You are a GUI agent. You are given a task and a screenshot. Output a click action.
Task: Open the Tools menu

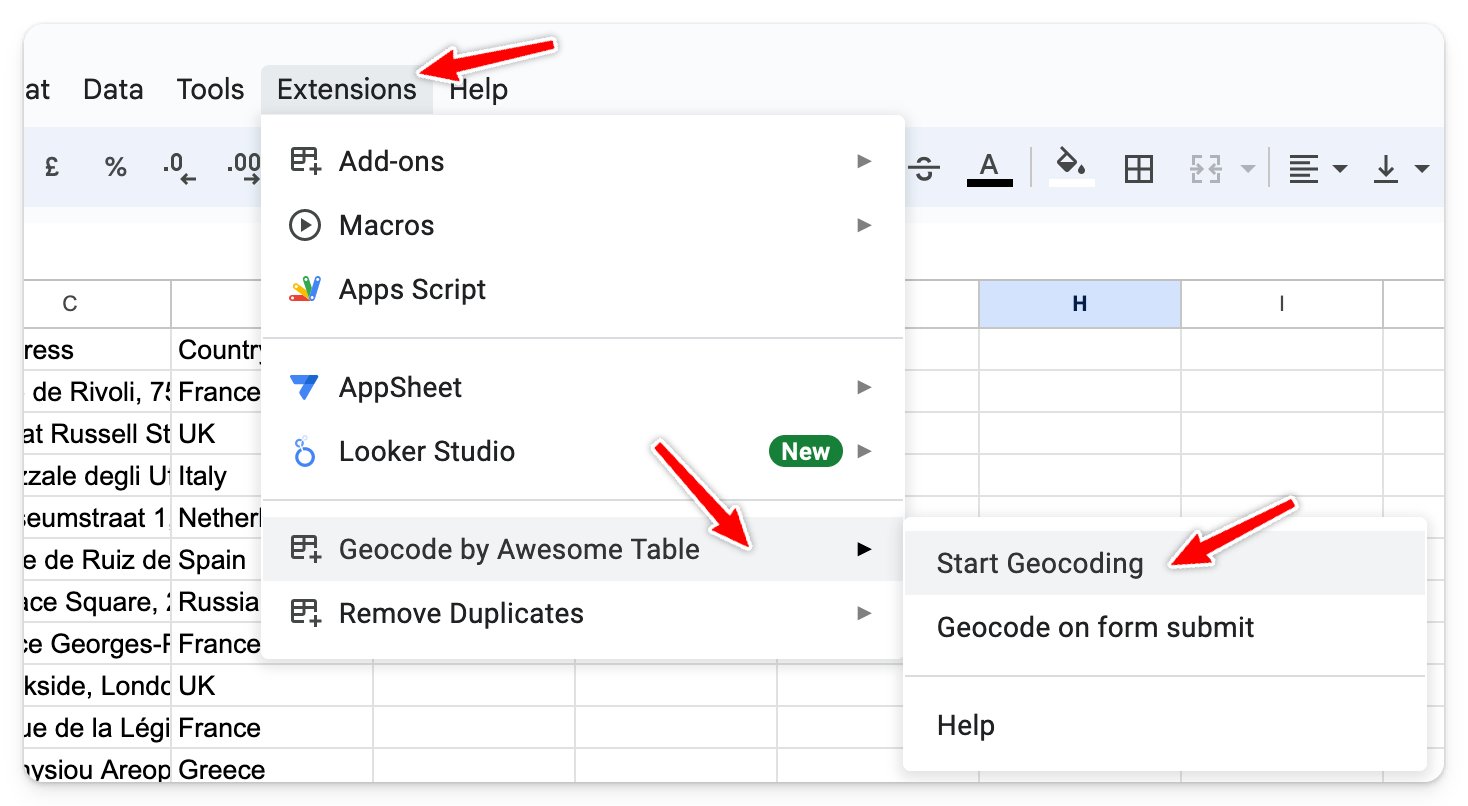[210, 89]
